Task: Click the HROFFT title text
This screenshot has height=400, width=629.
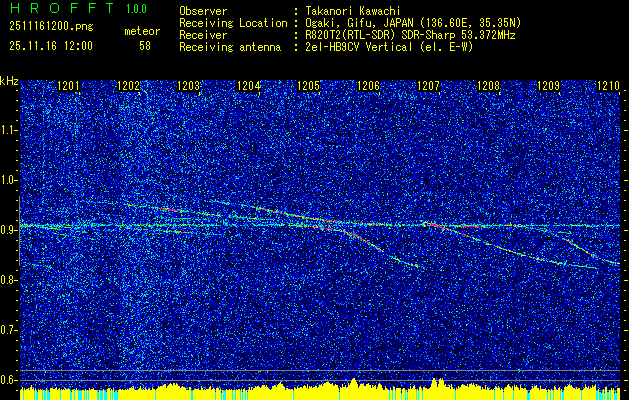Action: tap(62, 8)
